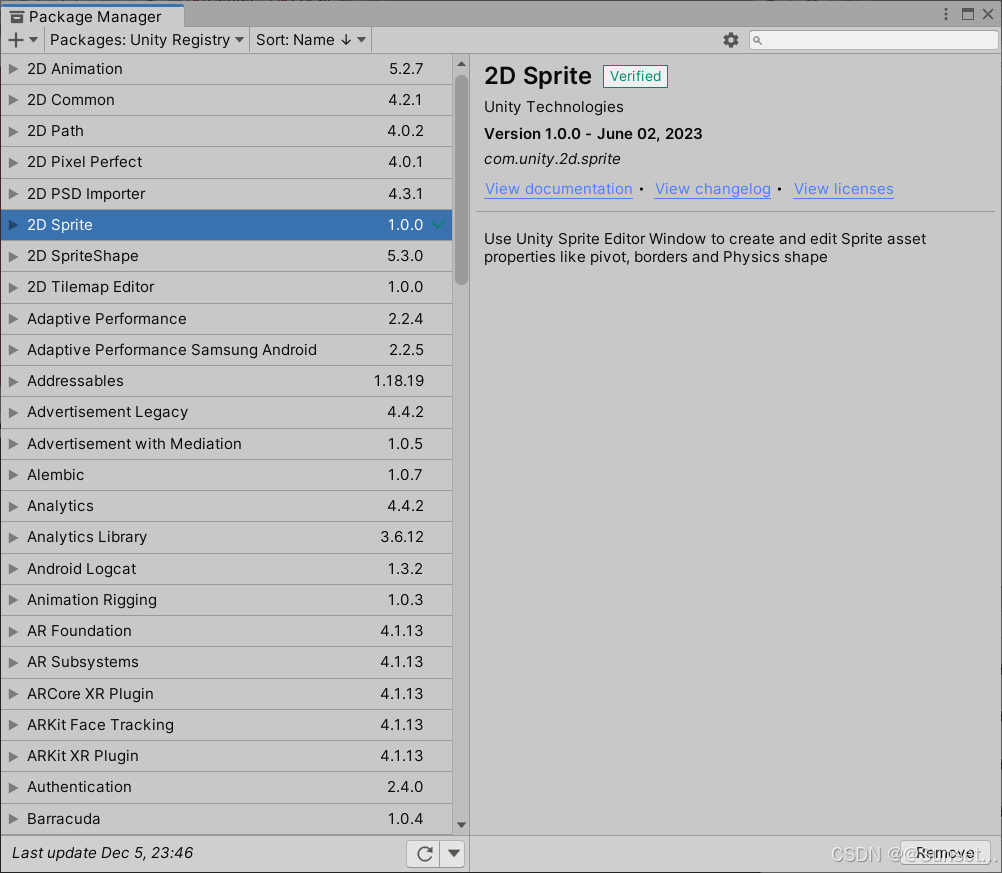Open Sort: Name dropdown
The height and width of the screenshot is (873, 1002).
pyautogui.click(x=311, y=40)
